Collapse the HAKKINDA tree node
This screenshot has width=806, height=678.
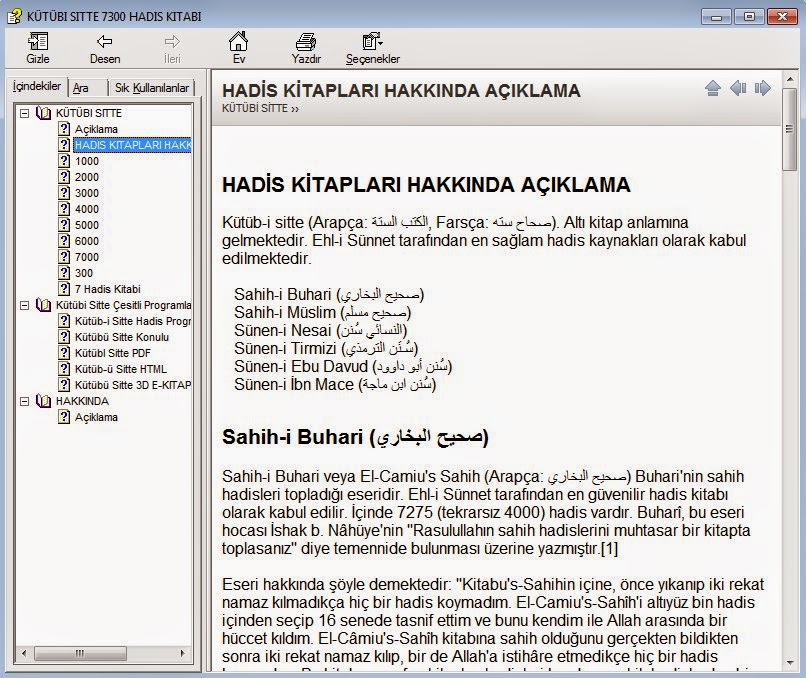[24, 401]
